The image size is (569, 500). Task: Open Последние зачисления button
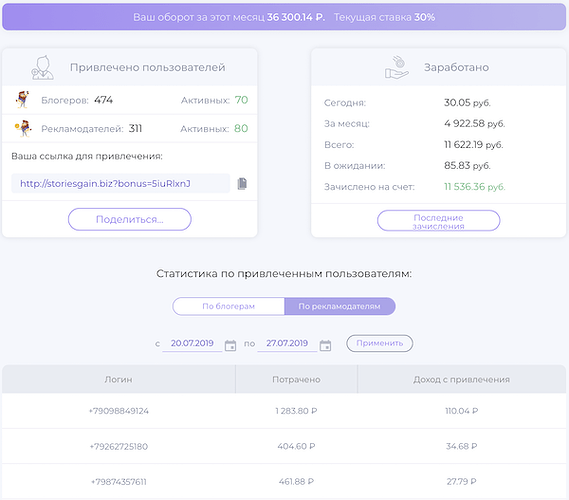click(438, 221)
